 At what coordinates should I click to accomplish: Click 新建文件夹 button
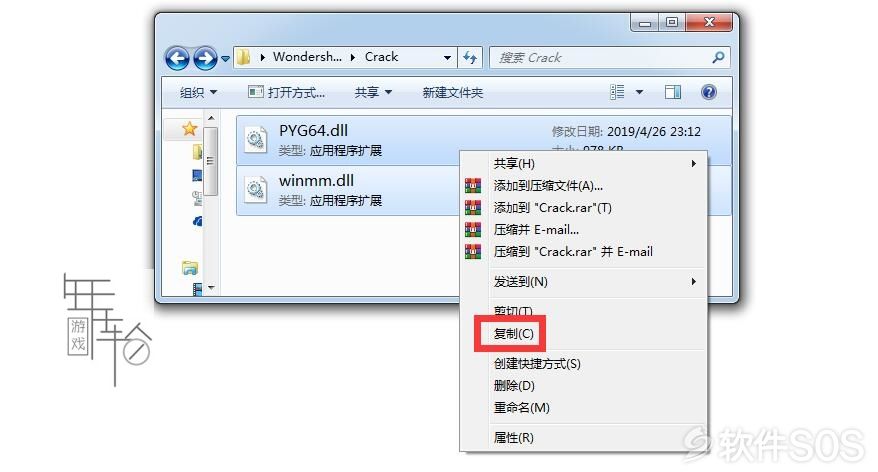[452, 92]
